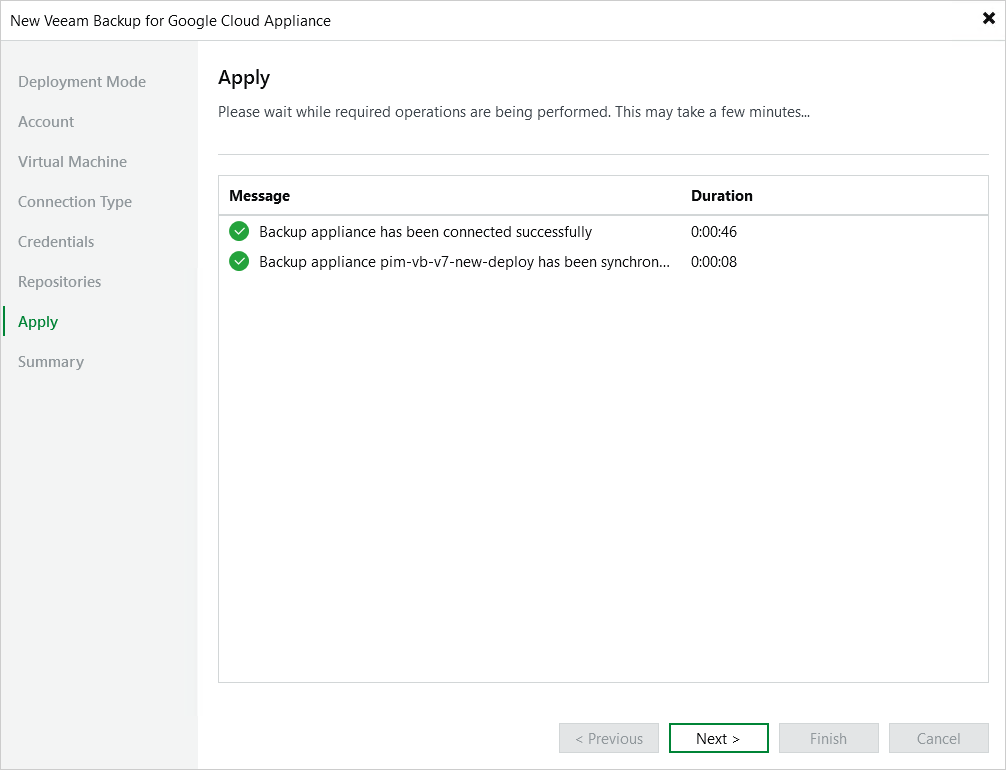Viewport: 1006px width, 770px height.
Task: Click the Next button
Action: coord(719,738)
